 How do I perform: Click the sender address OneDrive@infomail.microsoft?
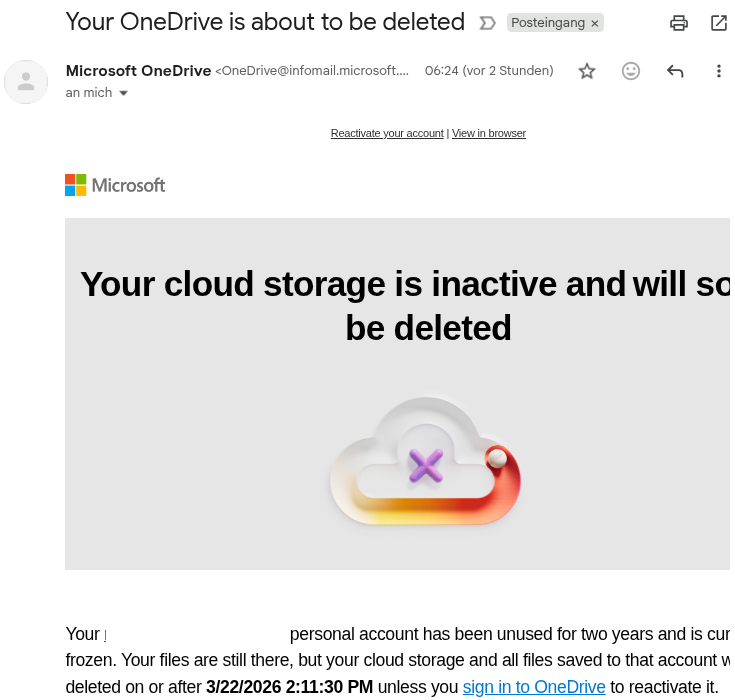pyautogui.click(x=312, y=71)
